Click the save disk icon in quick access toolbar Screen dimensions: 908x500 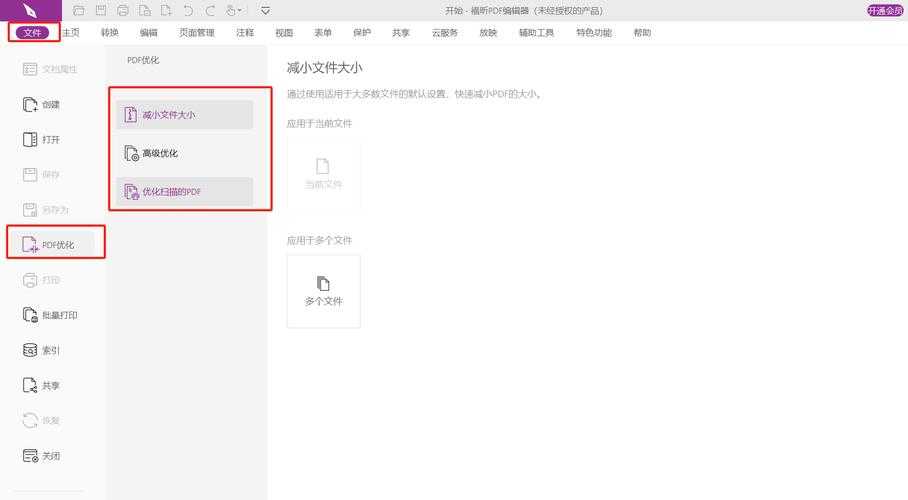(x=101, y=10)
